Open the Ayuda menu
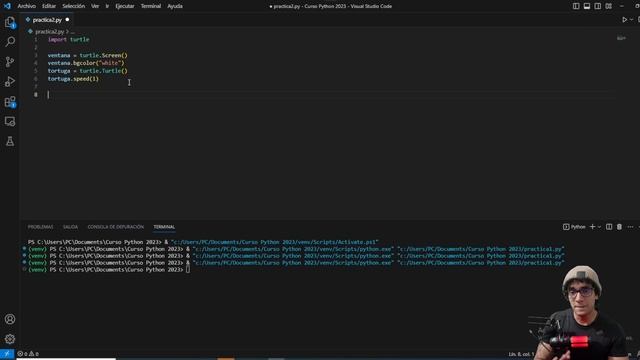Image resolution: width=640 pixels, height=360 pixels. pyautogui.click(x=175, y=6)
